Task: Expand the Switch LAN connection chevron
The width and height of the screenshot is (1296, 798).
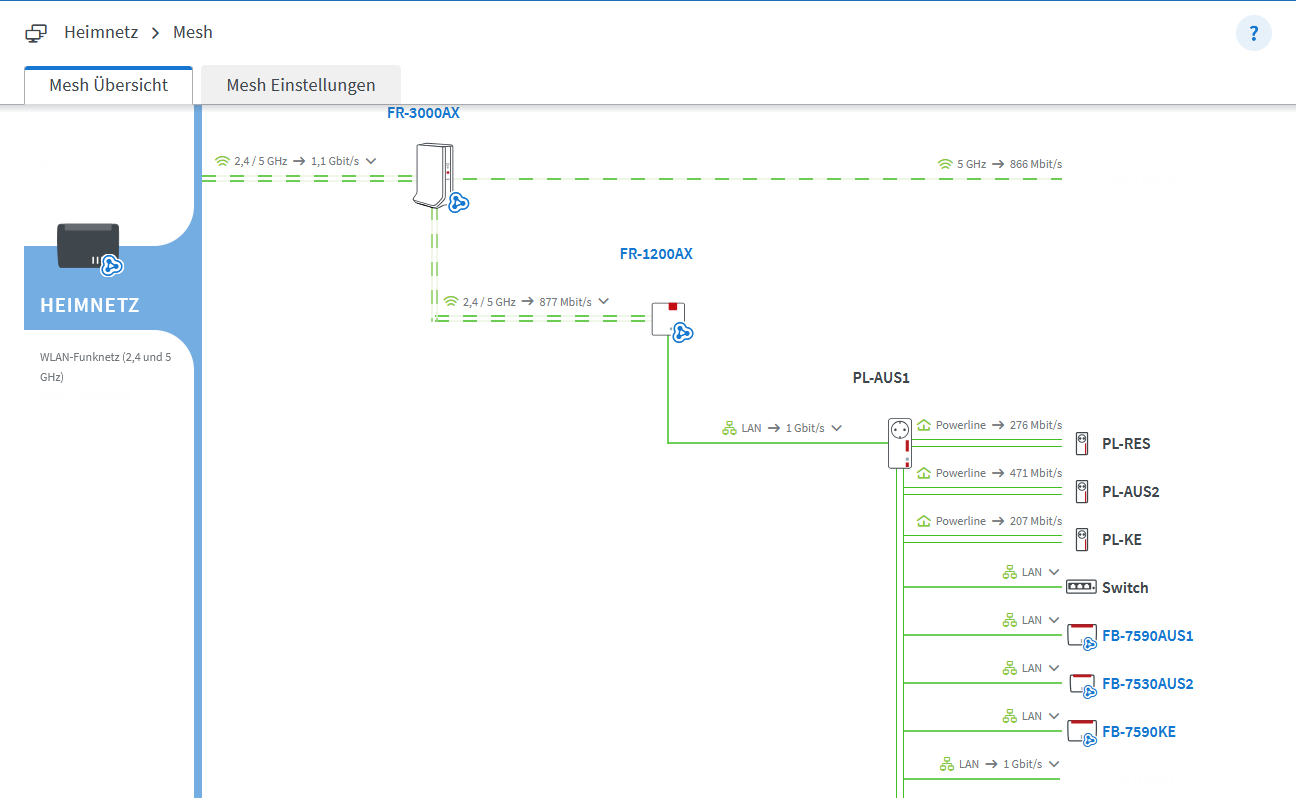Action: pos(1053,572)
